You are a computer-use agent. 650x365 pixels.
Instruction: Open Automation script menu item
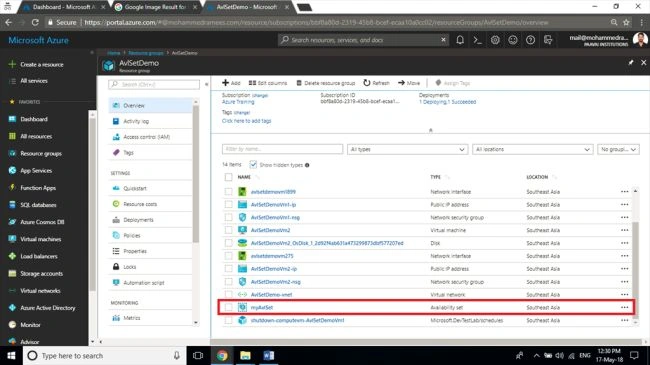pos(151,282)
